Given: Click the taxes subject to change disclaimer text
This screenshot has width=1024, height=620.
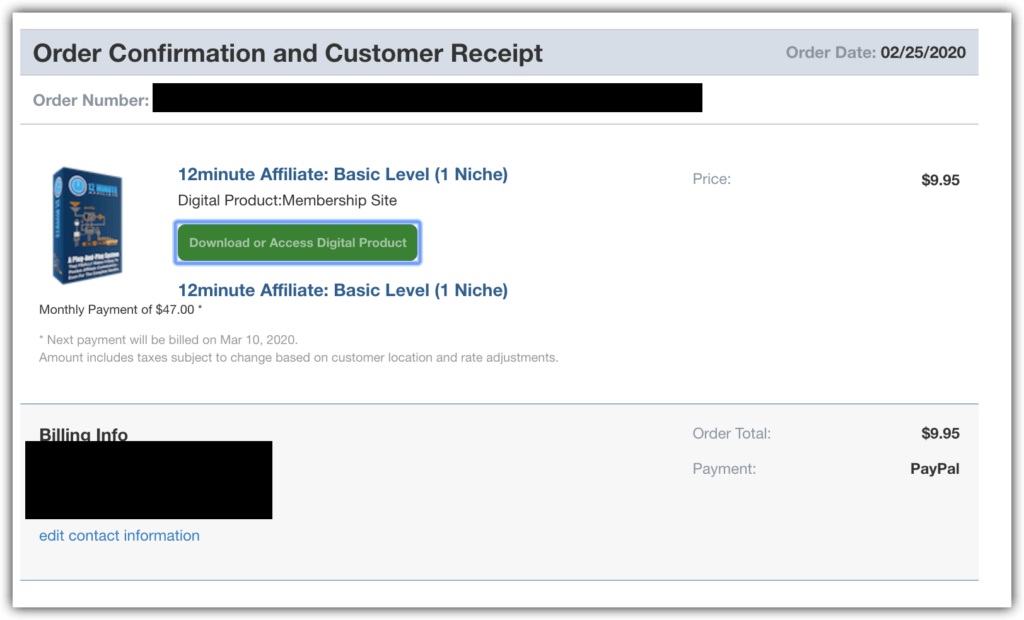Looking at the screenshot, I should pyautogui.click(x=298, y=357).
